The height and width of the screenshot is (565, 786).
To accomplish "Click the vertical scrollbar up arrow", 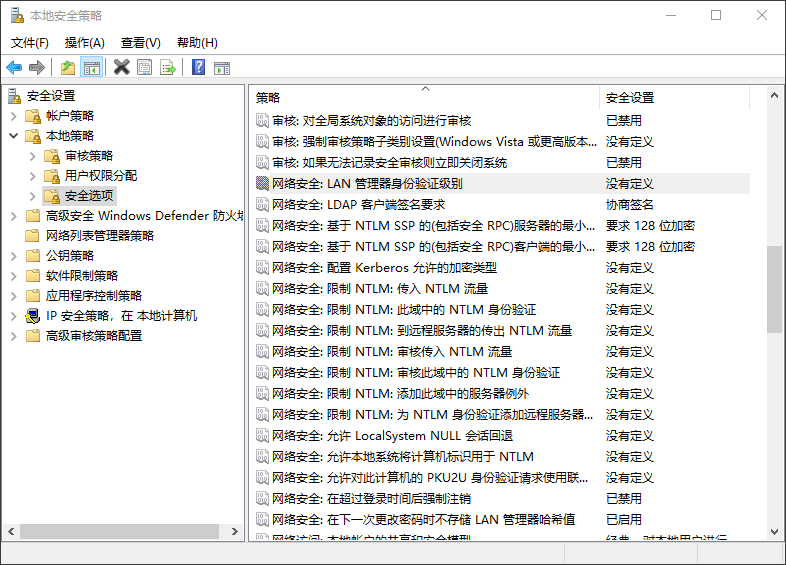I will (774, 95).
